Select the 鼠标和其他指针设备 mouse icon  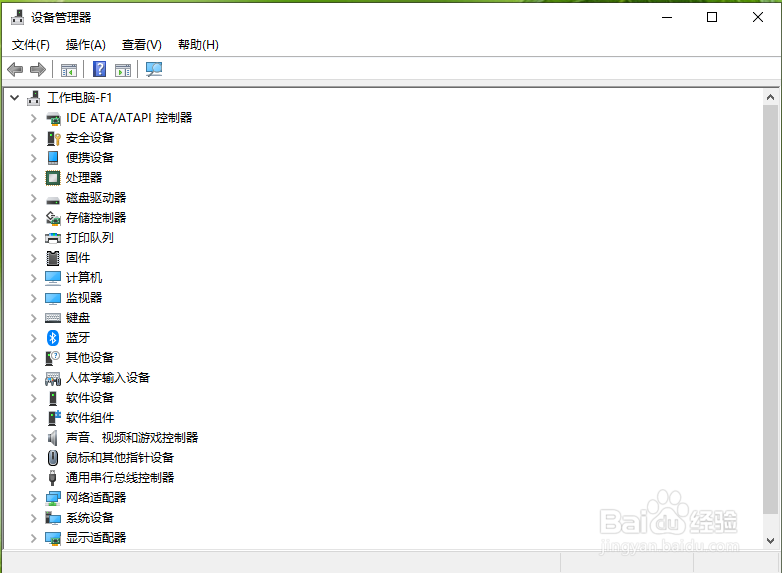click(53, 458)
